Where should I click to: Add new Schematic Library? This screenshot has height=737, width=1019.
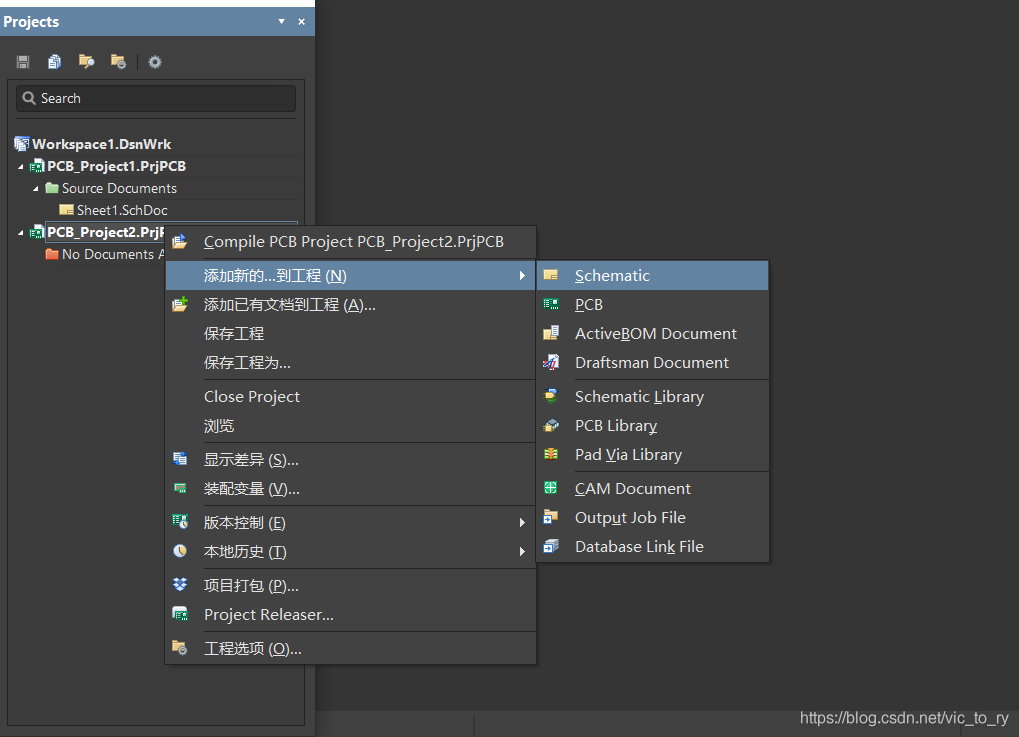tap(652, 396)
